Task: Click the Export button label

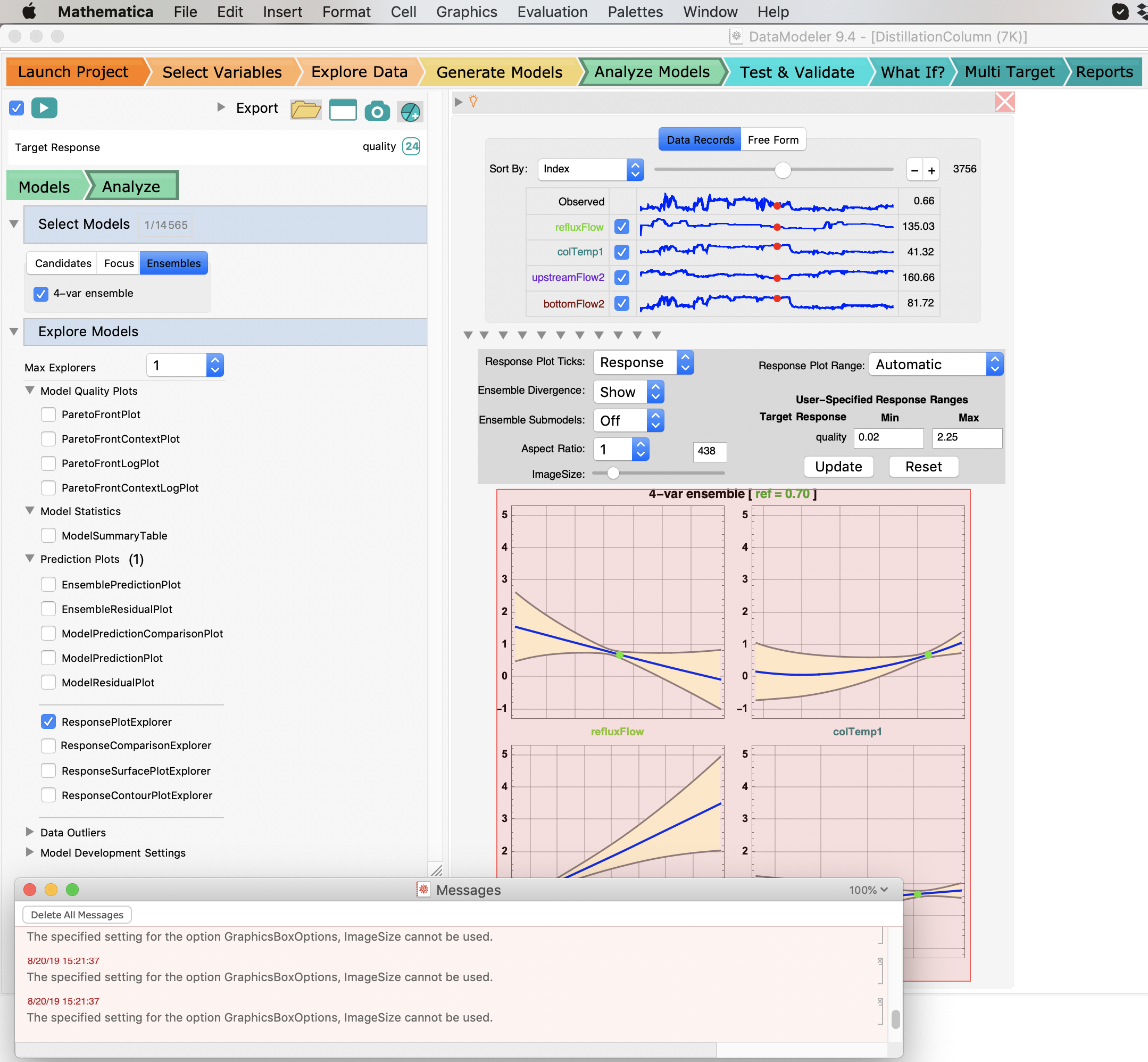Action: (256, 108)
